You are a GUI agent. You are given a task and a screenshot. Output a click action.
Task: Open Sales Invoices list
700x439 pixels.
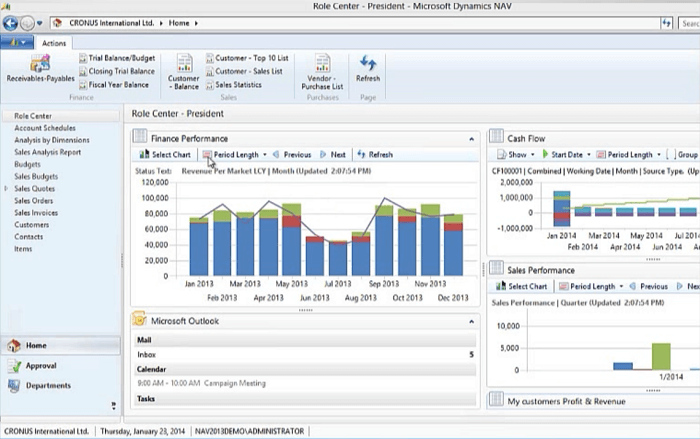click(36, 213)
